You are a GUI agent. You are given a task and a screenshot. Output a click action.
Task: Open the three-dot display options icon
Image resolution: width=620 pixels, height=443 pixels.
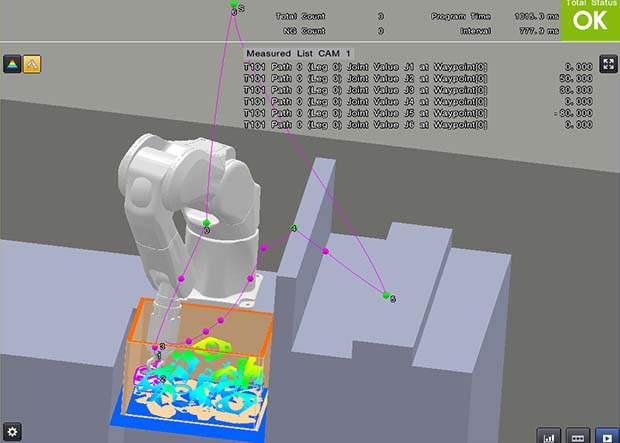[x=577, y=435]
